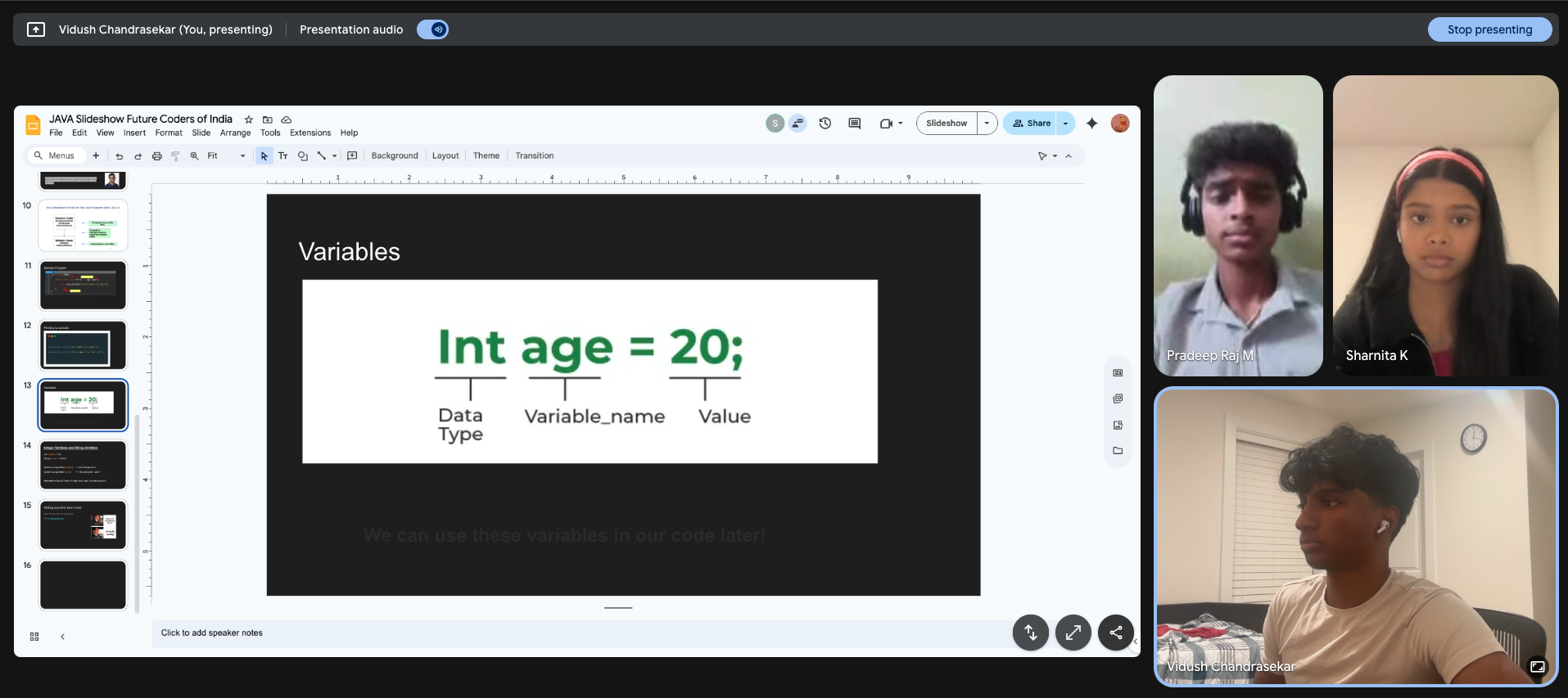This screenshot has width=1568, height=698.
Task: Select the text box tool
Action: coord(283,155)
